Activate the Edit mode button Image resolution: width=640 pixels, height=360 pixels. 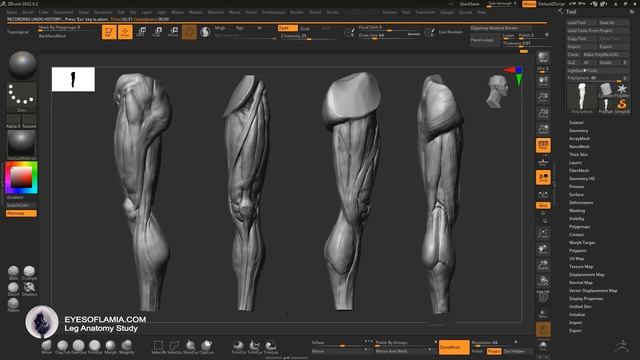pyautogui.click(x=109, y=32)
